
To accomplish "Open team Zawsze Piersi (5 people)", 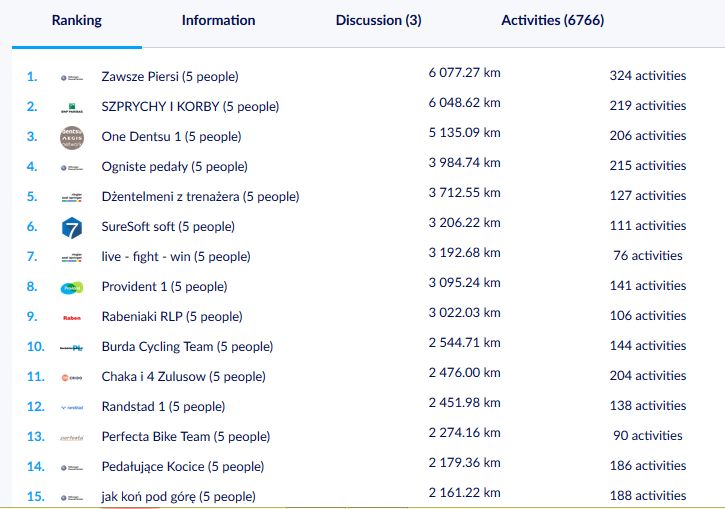I will [170, 77].
